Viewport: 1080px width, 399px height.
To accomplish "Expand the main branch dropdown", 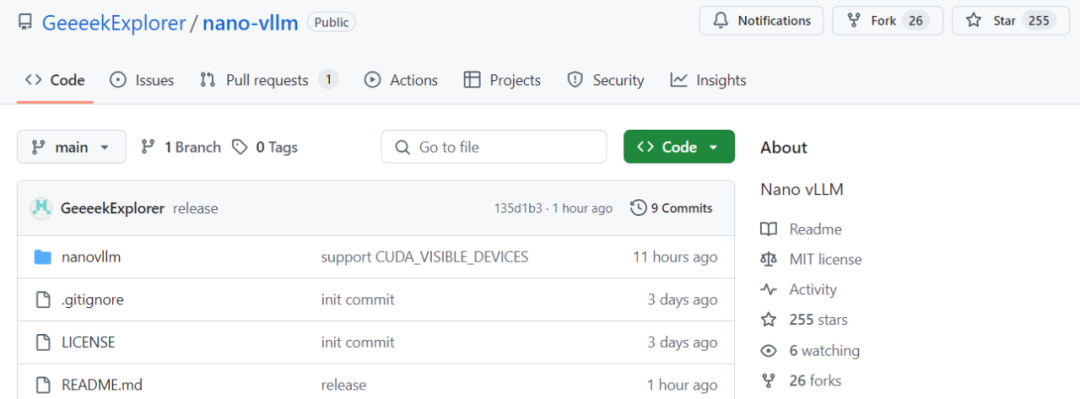I will pyautogui.click(x=72, y=147).
